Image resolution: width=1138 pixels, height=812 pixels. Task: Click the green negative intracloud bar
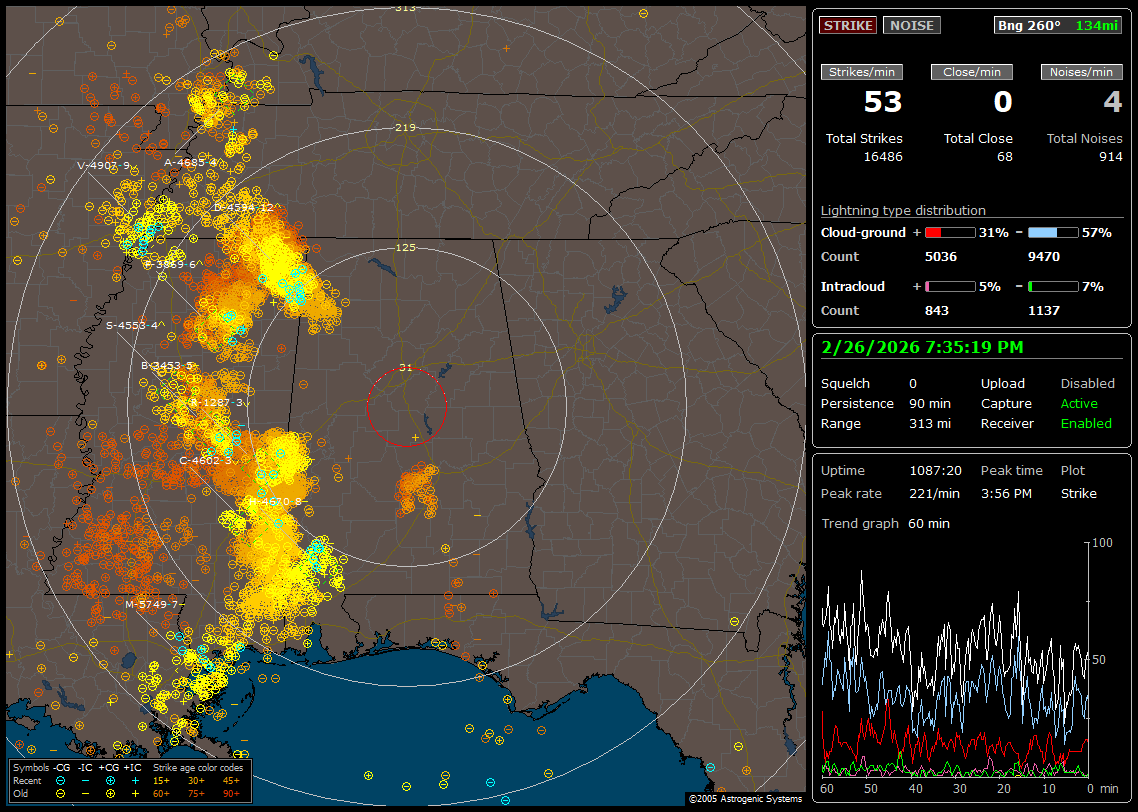[1053, 287]
